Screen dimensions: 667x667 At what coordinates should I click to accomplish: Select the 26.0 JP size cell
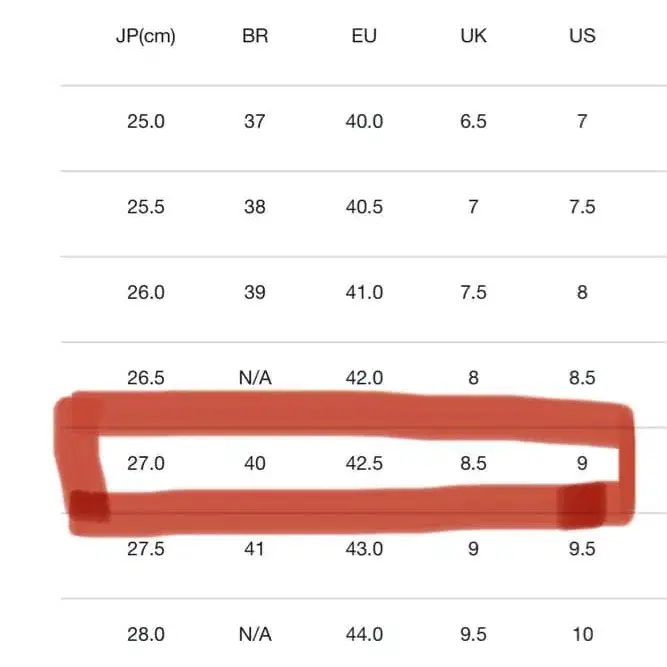click(146, 293)
